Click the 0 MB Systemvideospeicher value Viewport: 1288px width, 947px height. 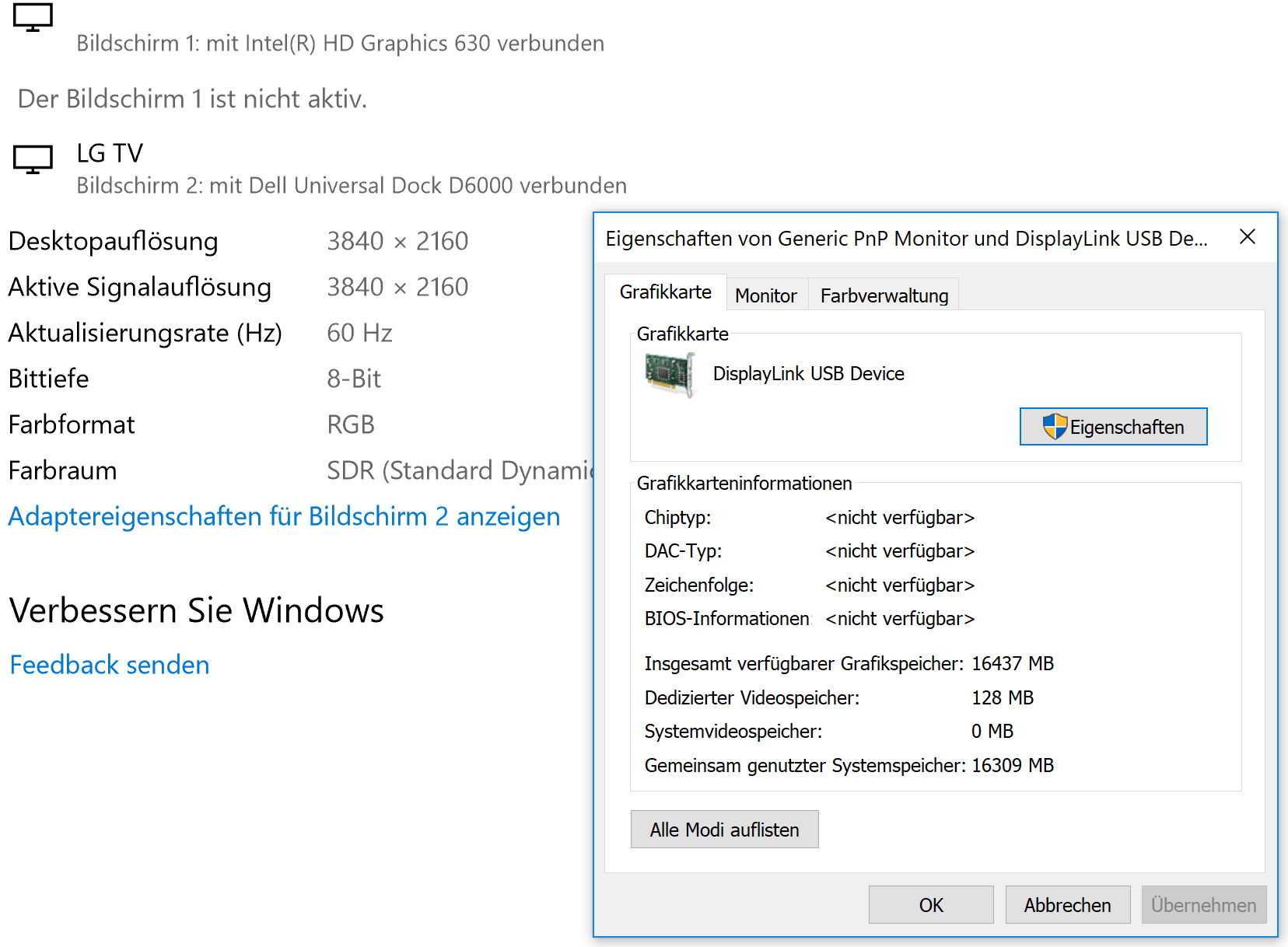point(992,732)
